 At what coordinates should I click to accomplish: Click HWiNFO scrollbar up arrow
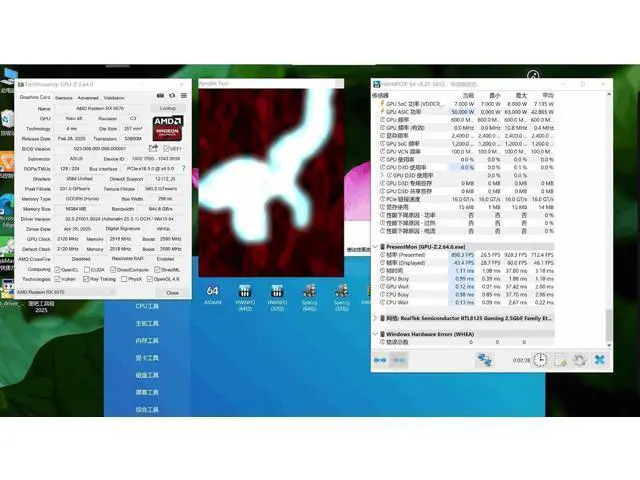coord(609,94)
